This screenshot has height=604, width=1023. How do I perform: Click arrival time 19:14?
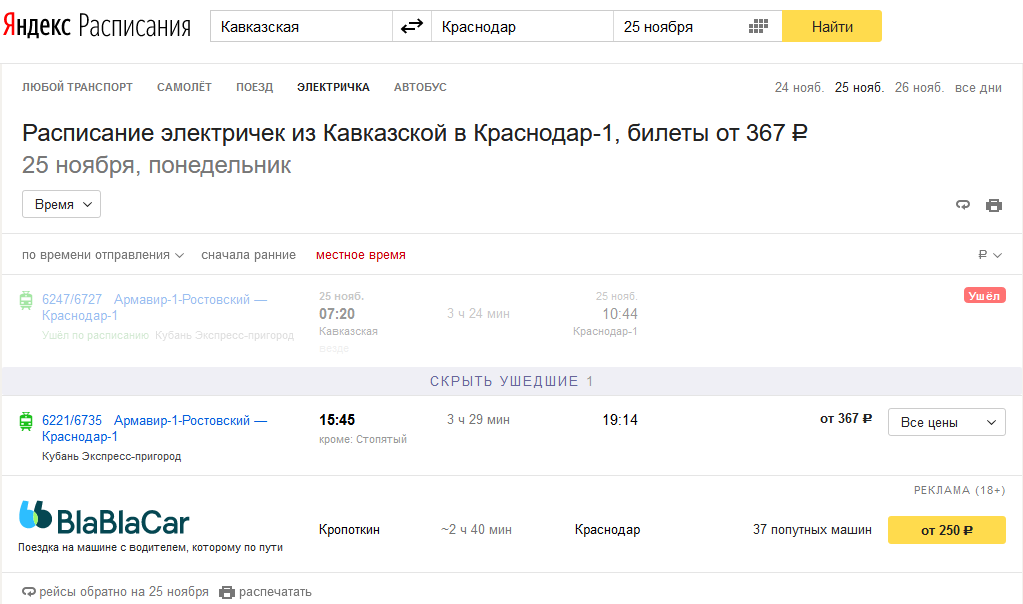(x=620, y=420)
